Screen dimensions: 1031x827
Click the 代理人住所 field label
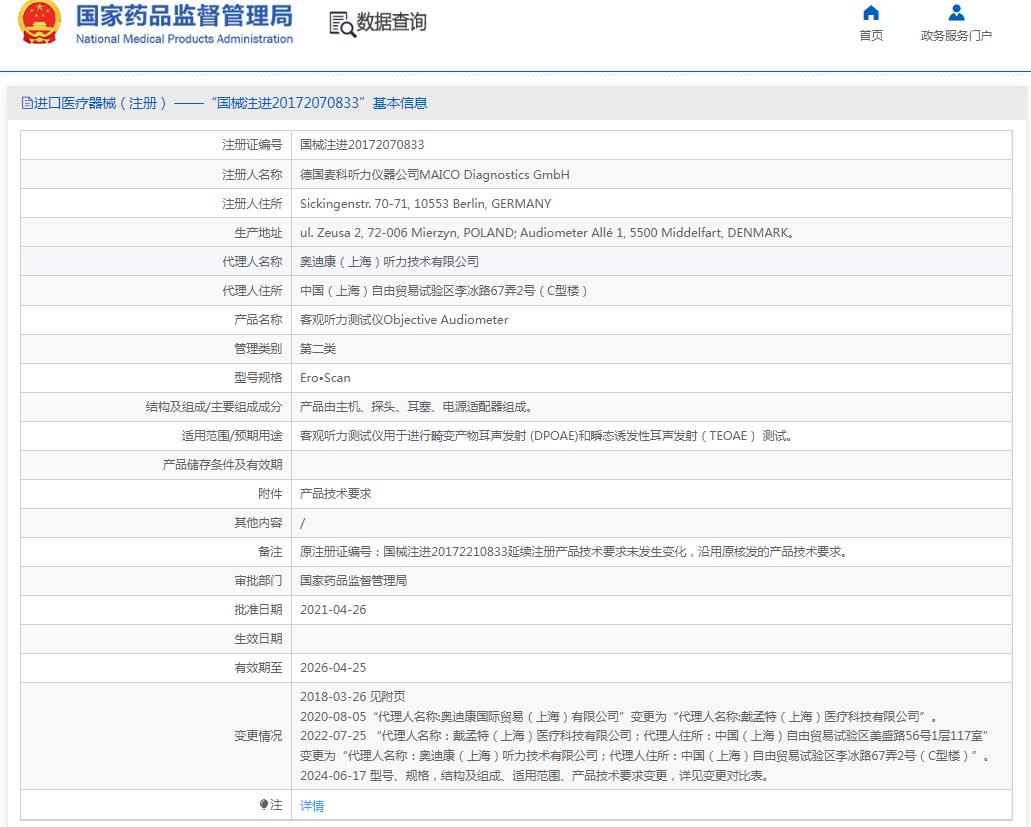pyautogui.click(x=252, y=291)
